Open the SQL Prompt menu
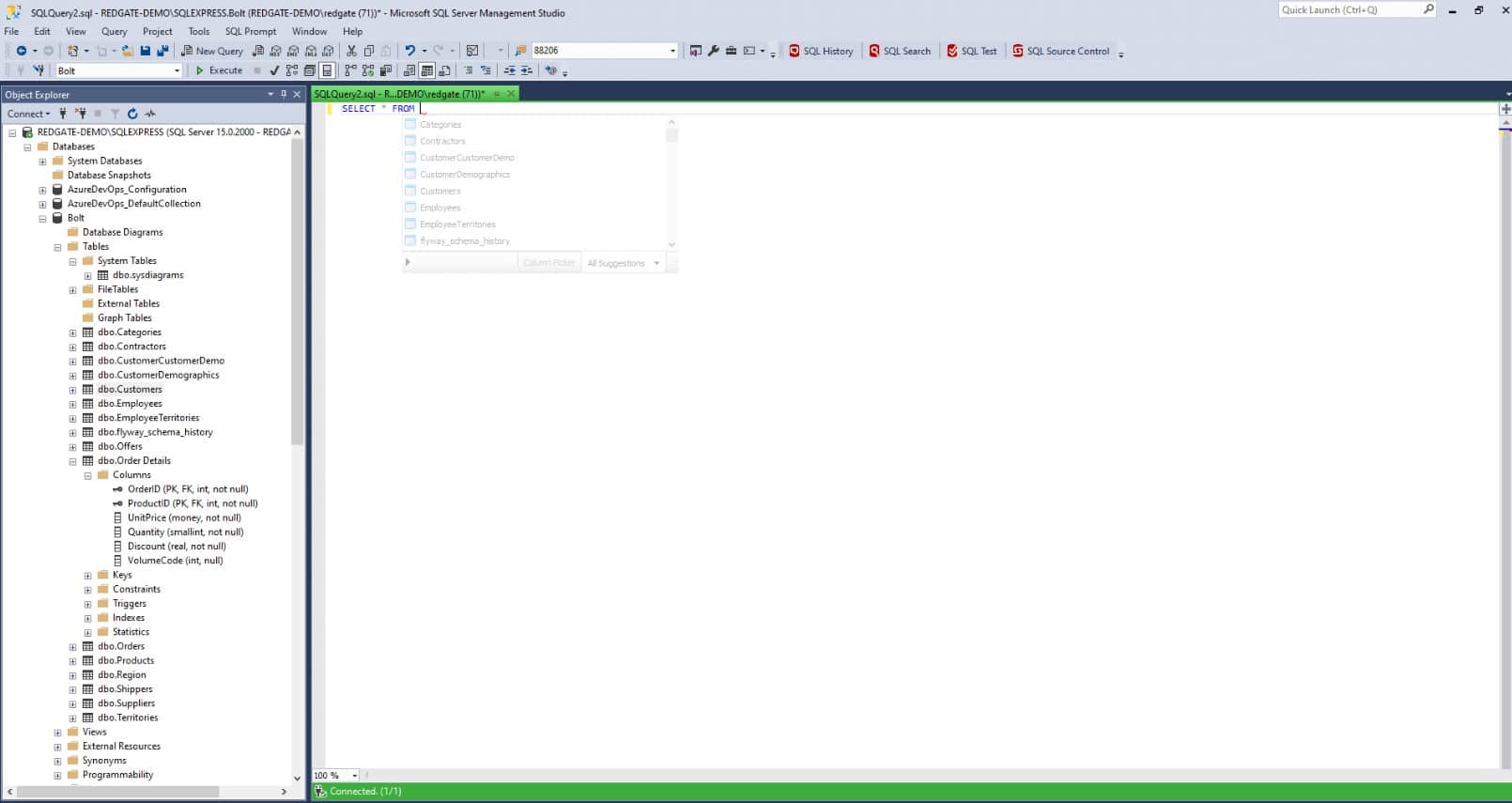 [x=251, y=31]
